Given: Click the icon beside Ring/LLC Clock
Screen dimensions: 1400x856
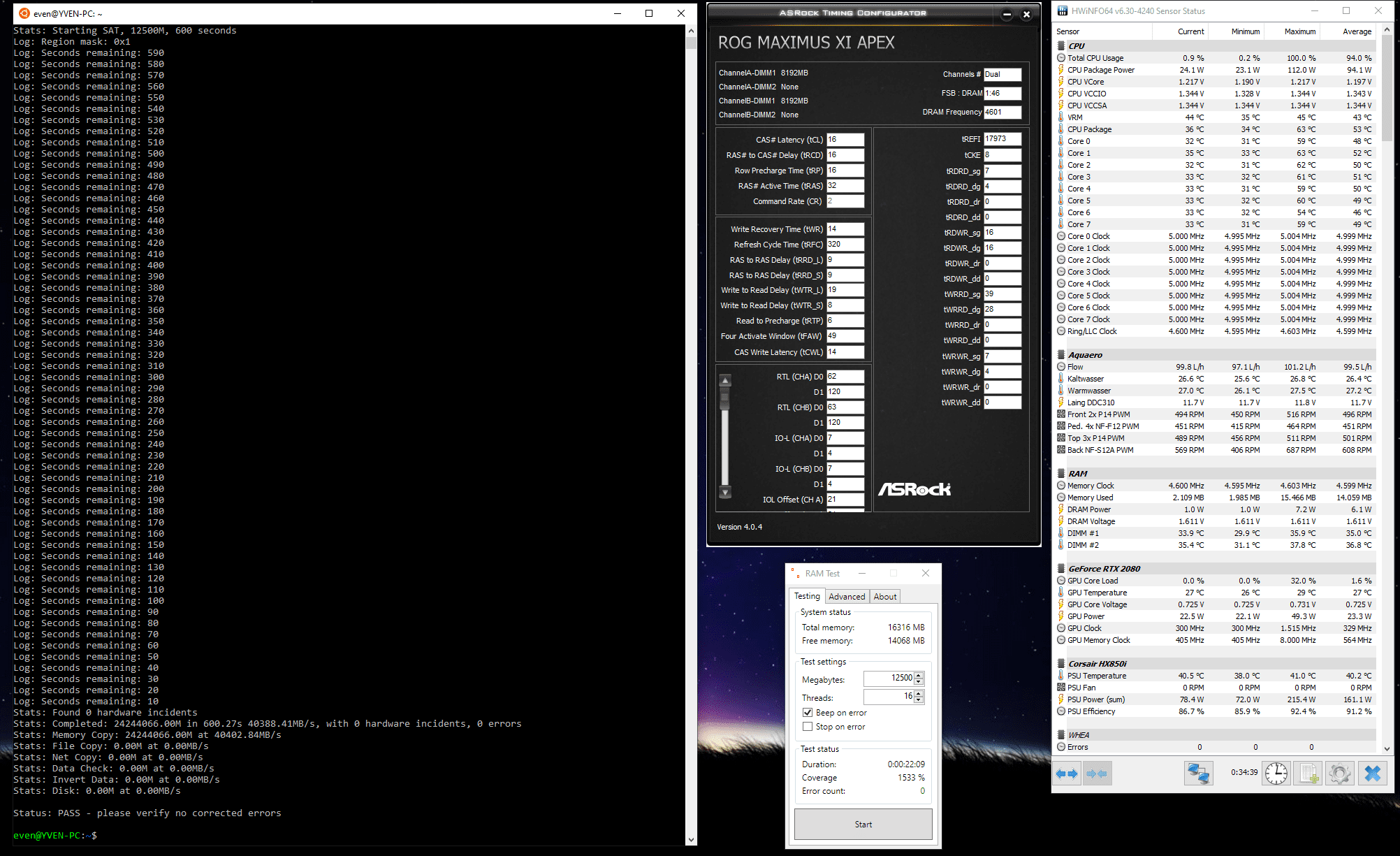Looking at the screenshot, I should [1061, 331].
